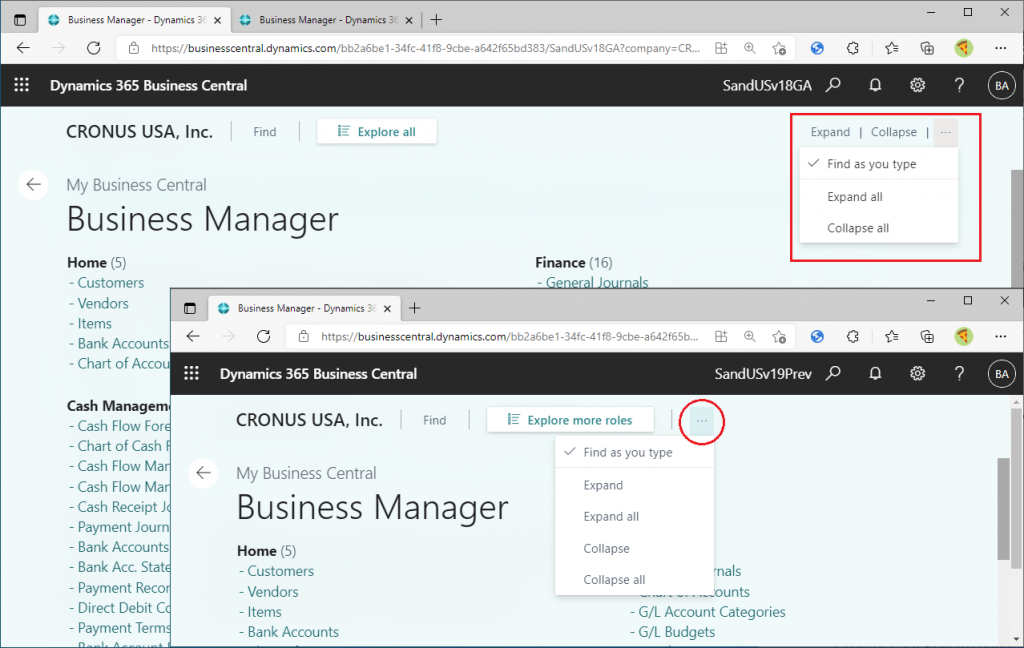Image resolution: width=1024 pixels, height=648 pixels.
Task: Open help question mark in SandUSv18GA window
Action: 959,85
